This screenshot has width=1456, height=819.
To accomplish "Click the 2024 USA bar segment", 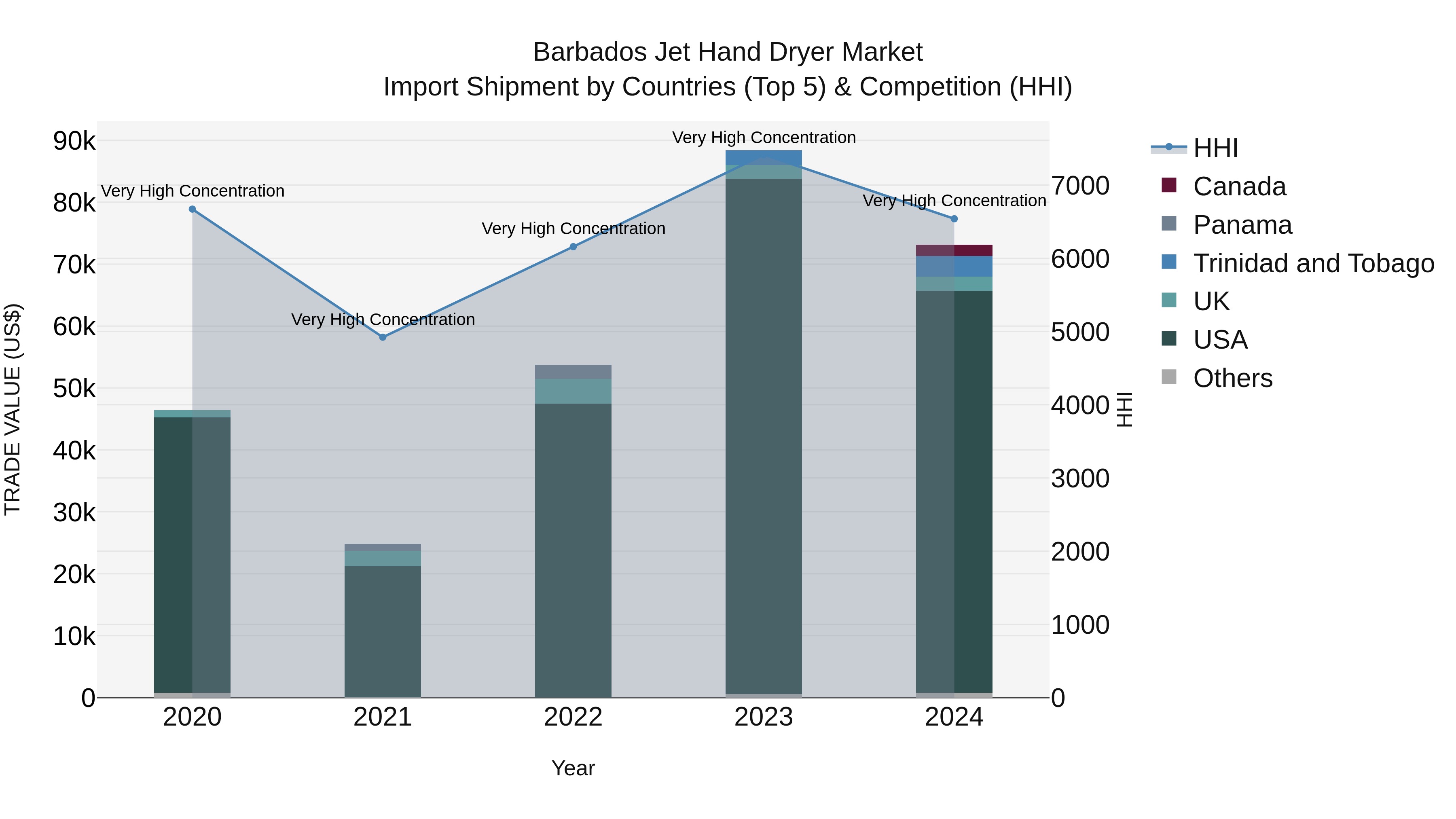I will pos(954,492).
